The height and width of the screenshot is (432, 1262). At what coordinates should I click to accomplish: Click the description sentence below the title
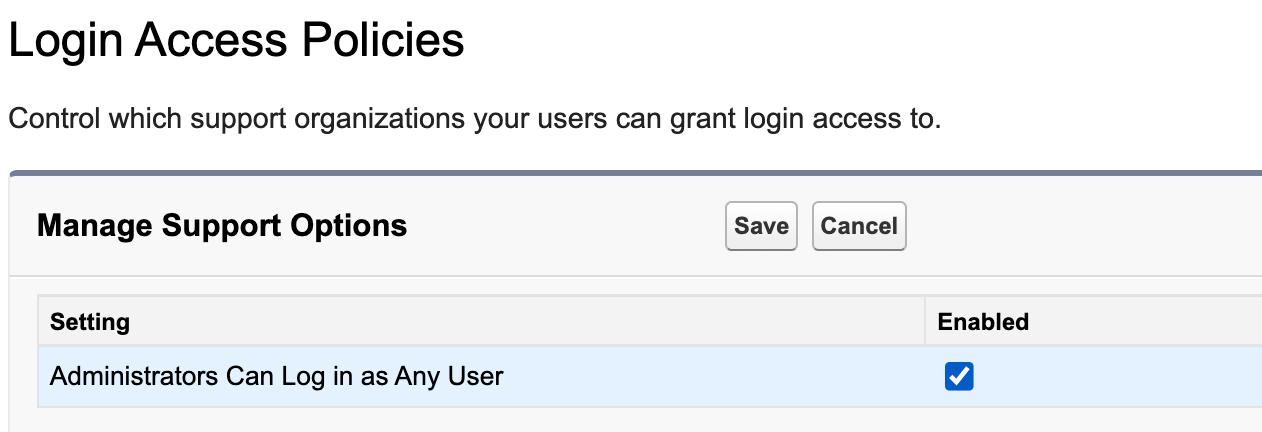475,119
